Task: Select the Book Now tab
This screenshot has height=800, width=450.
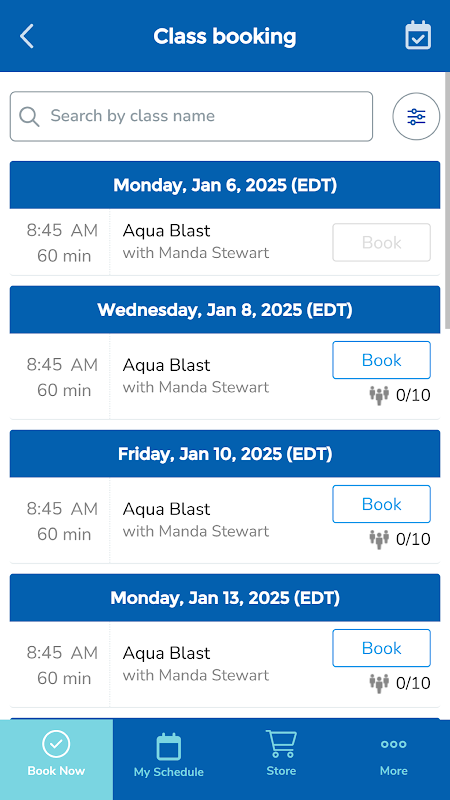Action: 56,754
